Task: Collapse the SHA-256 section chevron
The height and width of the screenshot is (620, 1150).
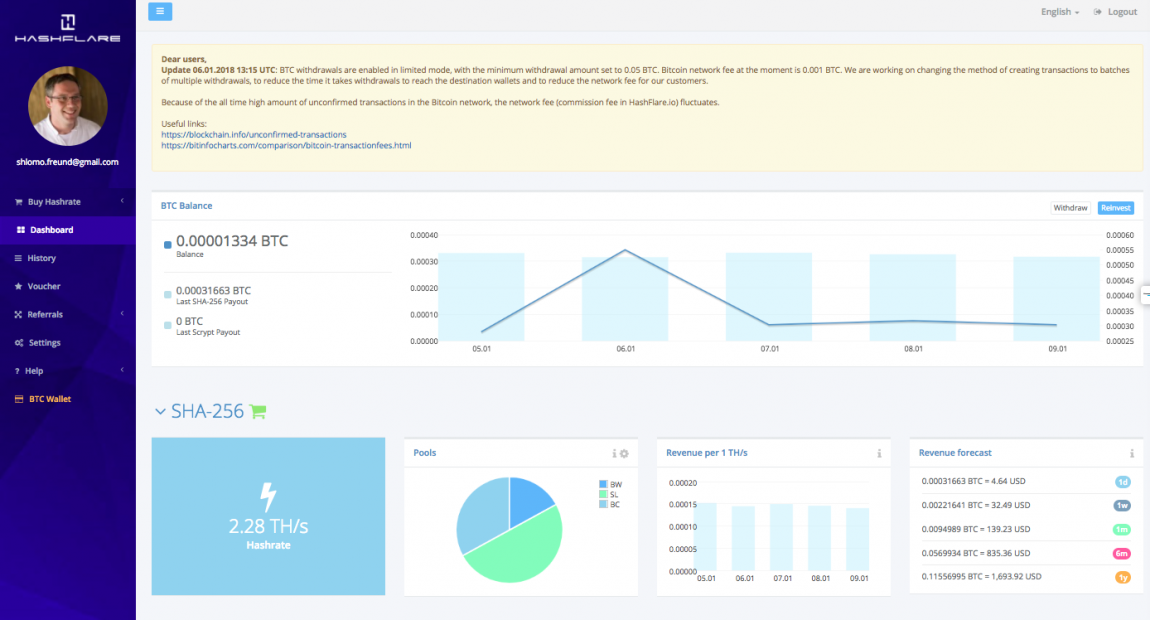Action: coord(160,412)
